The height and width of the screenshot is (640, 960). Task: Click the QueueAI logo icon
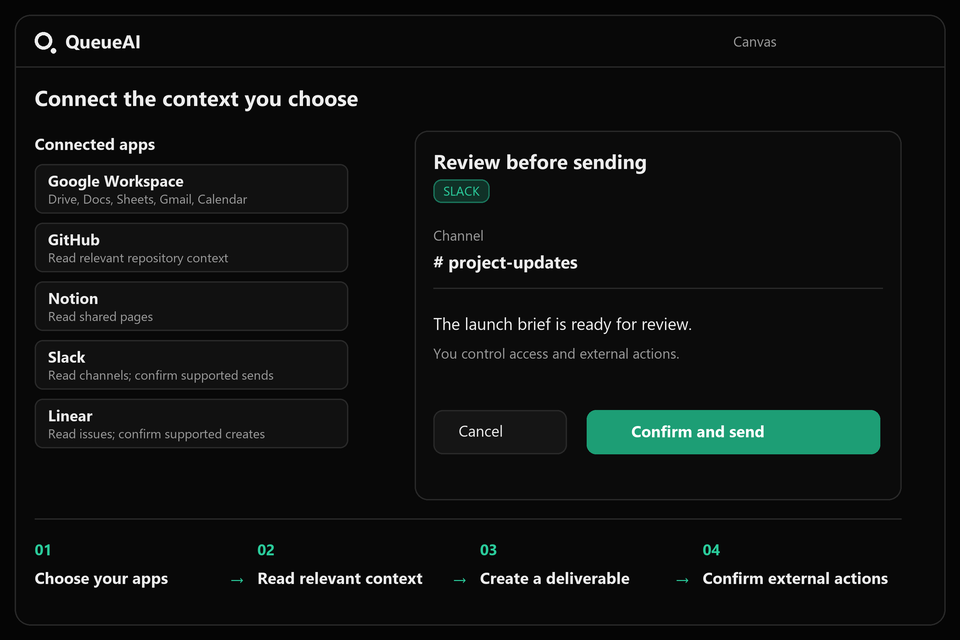[45, 42]
